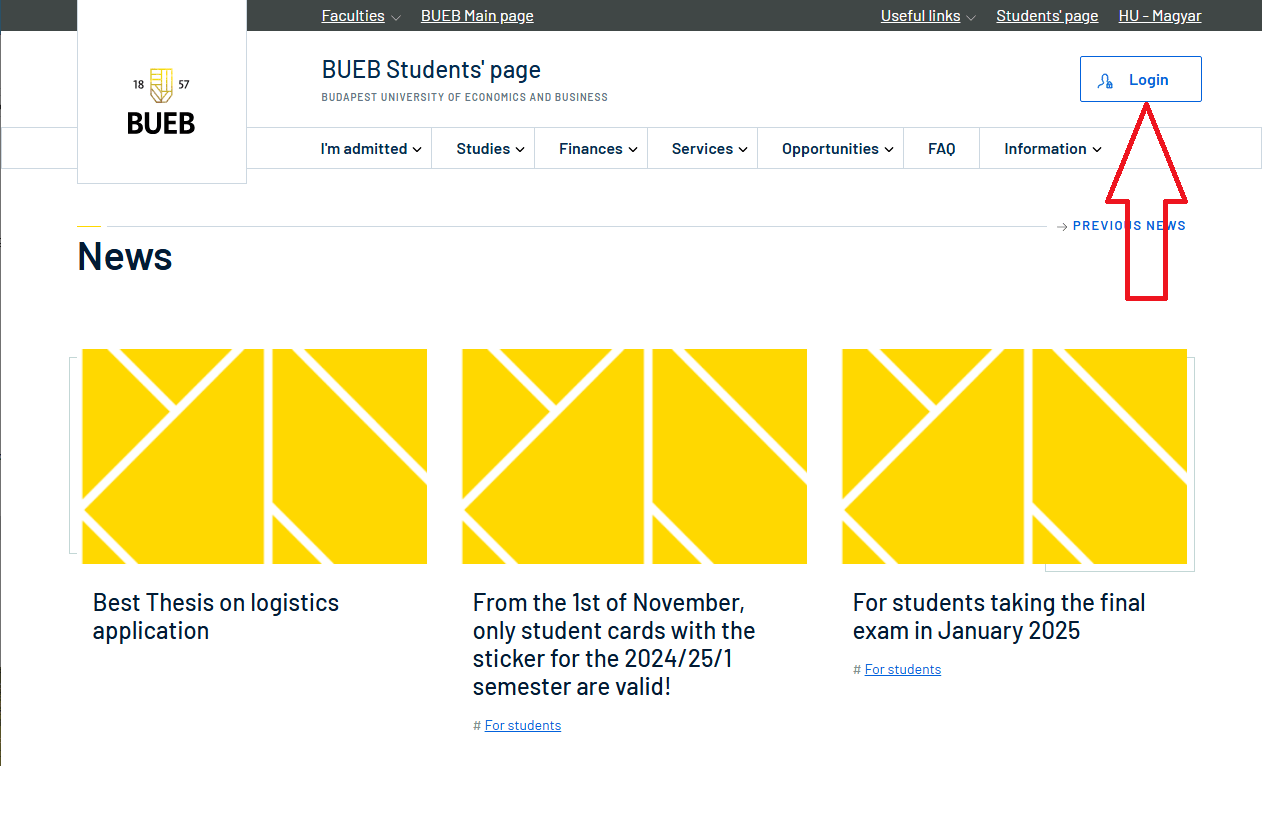The height and width of the screenshot is (825, 1263).
Task: Expand the Opportunities menu
Action: 837,149
